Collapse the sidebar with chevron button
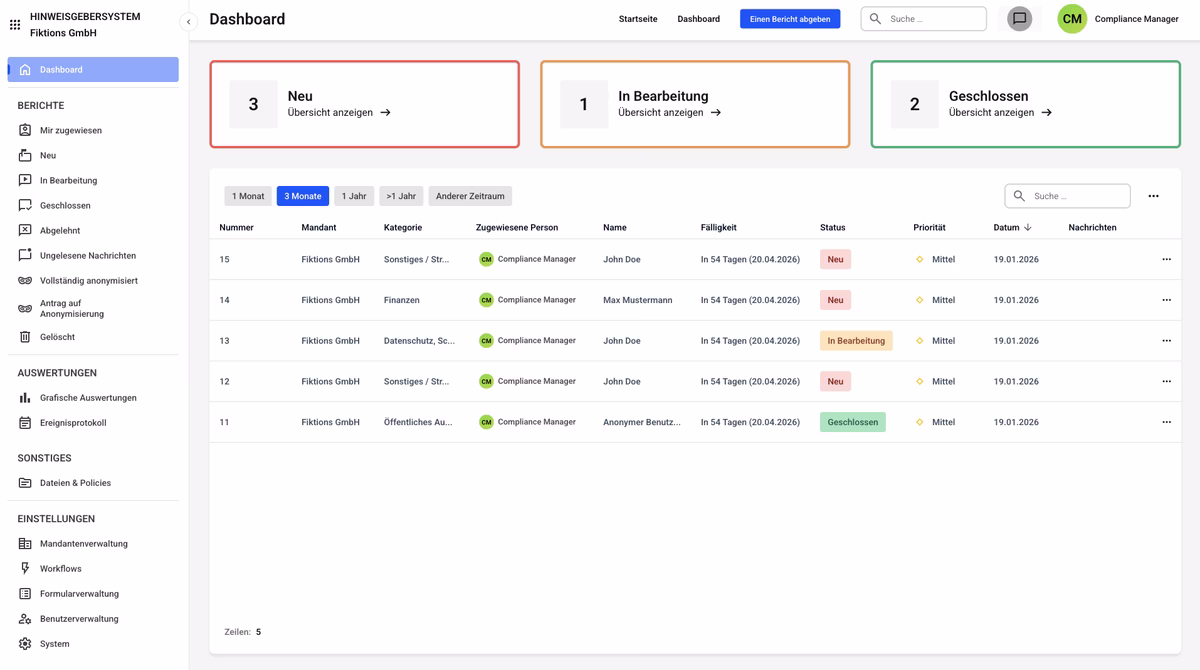1200x670 pixels. click(x=188, y=21)
